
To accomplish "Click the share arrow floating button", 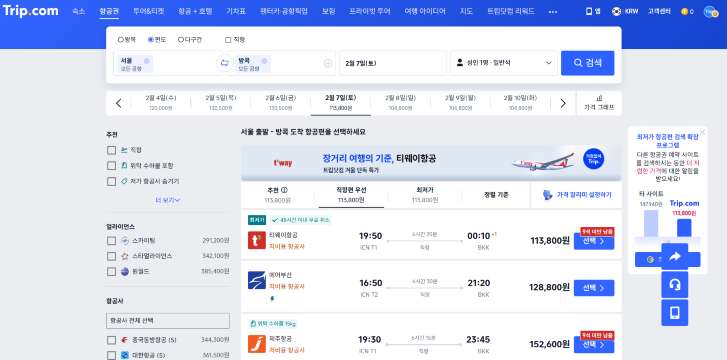I will coord(675,257).
